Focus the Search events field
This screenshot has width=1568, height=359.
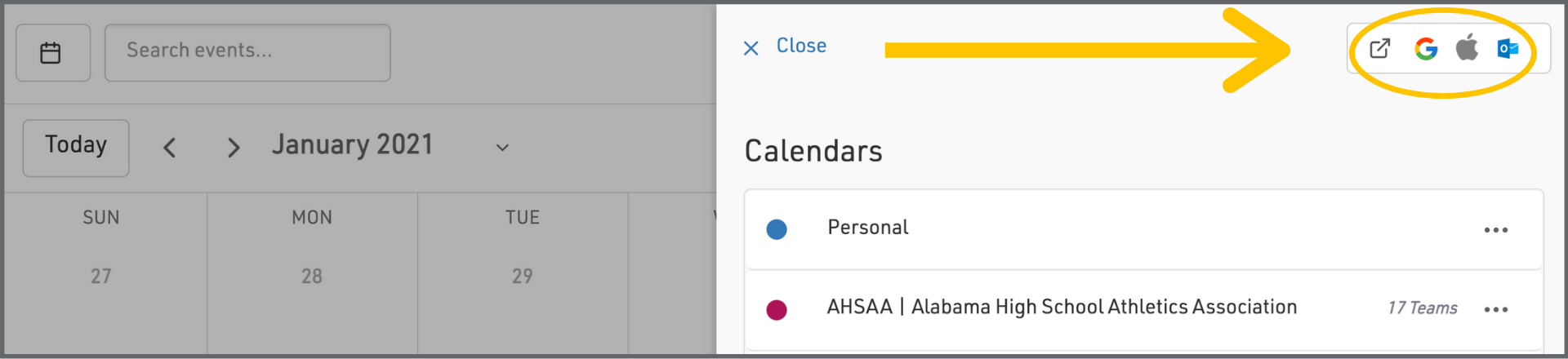click(247, 52)
